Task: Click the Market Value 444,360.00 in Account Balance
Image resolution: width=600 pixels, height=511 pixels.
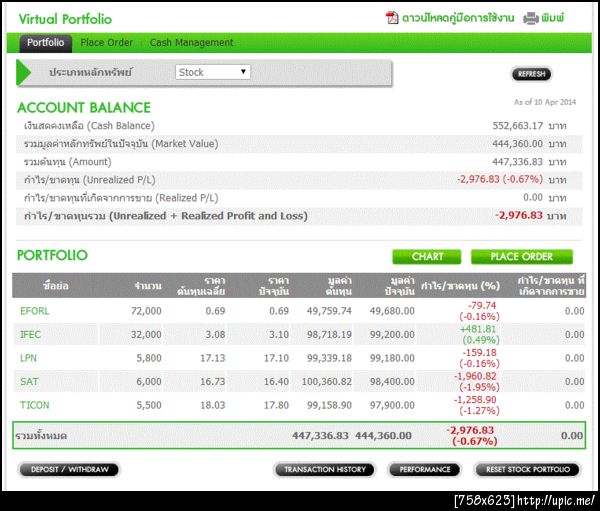Action: [517, 144]
